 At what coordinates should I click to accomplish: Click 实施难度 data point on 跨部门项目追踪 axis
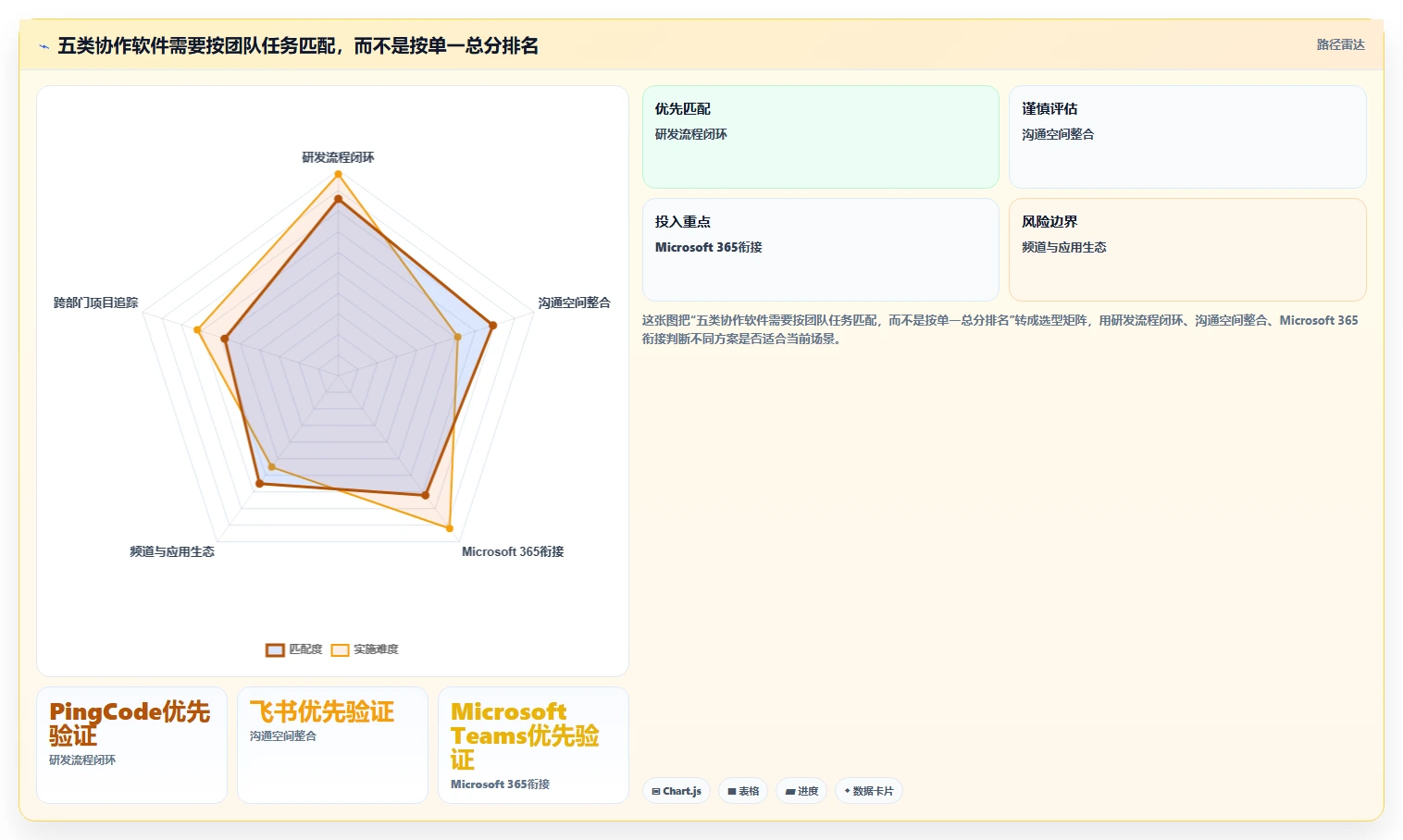click(197, 329)
